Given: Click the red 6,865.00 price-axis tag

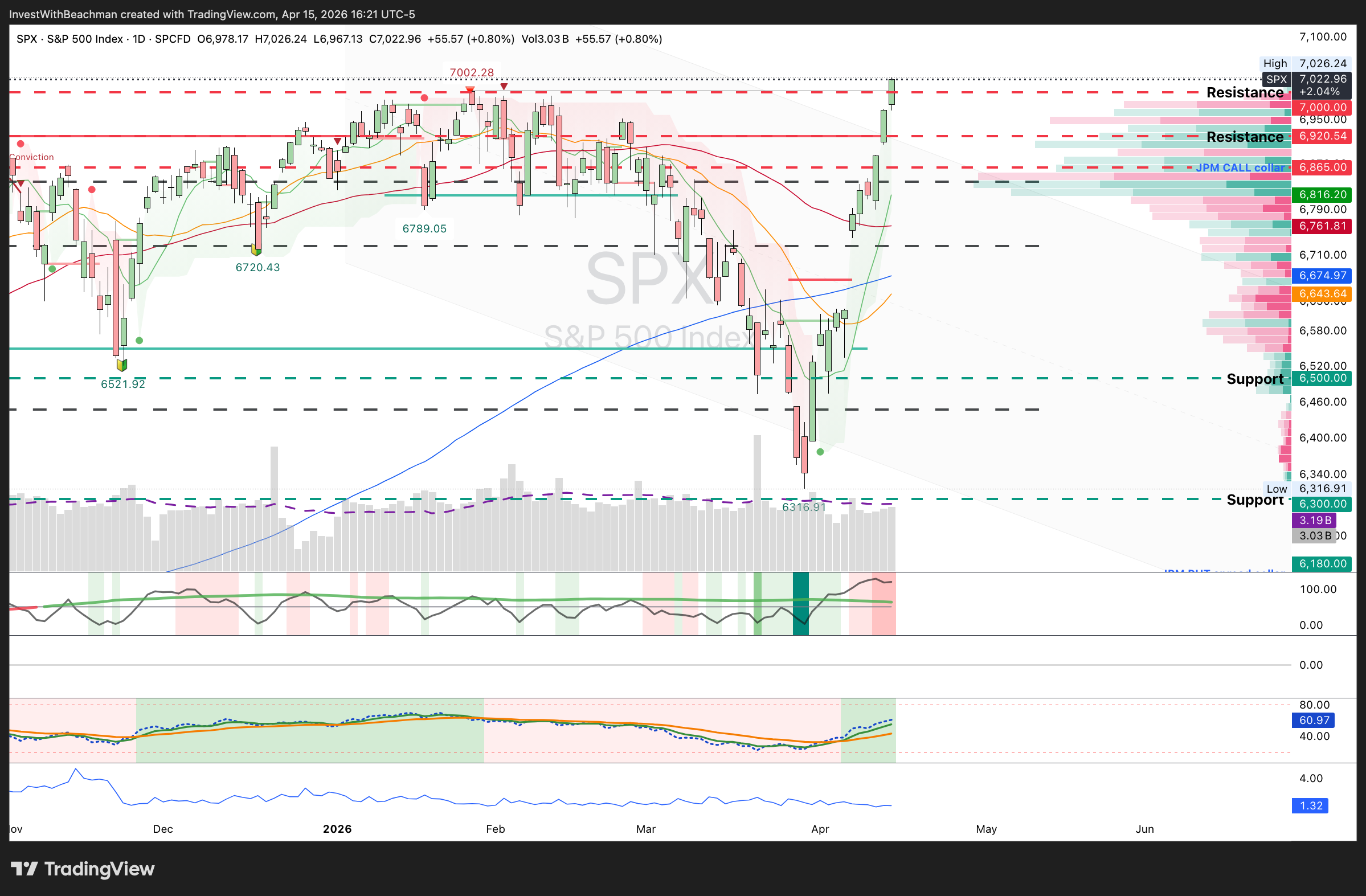Looking at the screenshot, I should click(x=1322, y=167).
